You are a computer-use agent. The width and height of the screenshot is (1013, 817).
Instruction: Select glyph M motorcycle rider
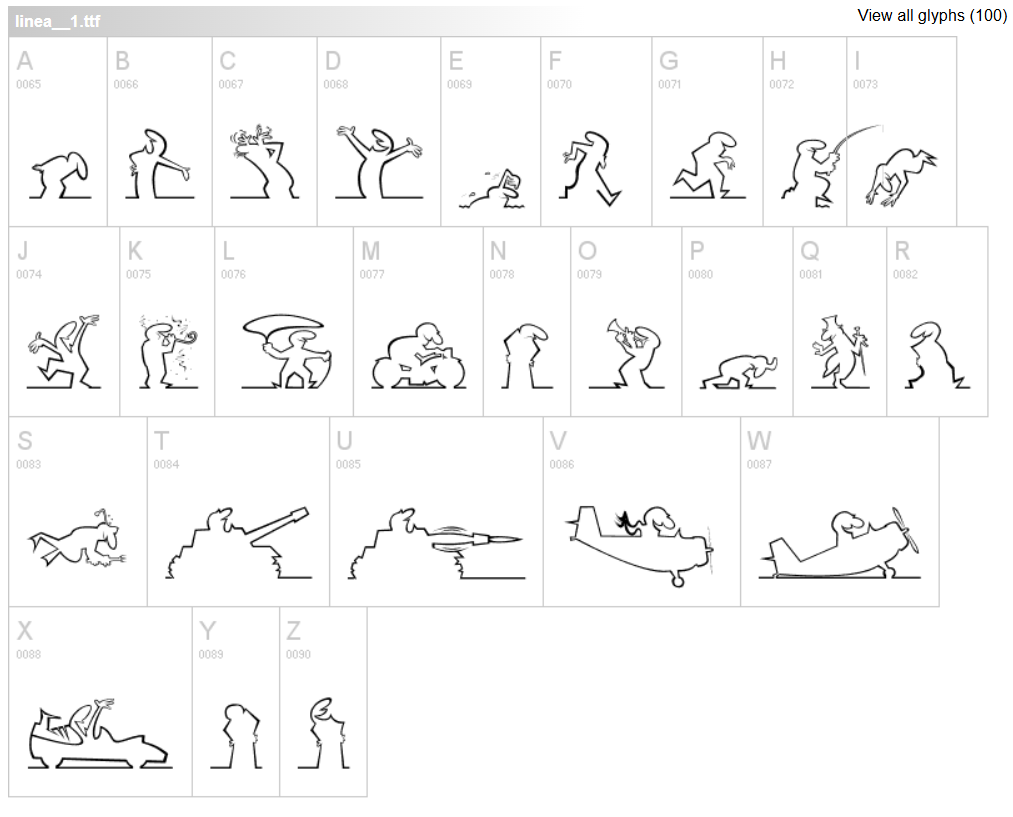point(418,322)
